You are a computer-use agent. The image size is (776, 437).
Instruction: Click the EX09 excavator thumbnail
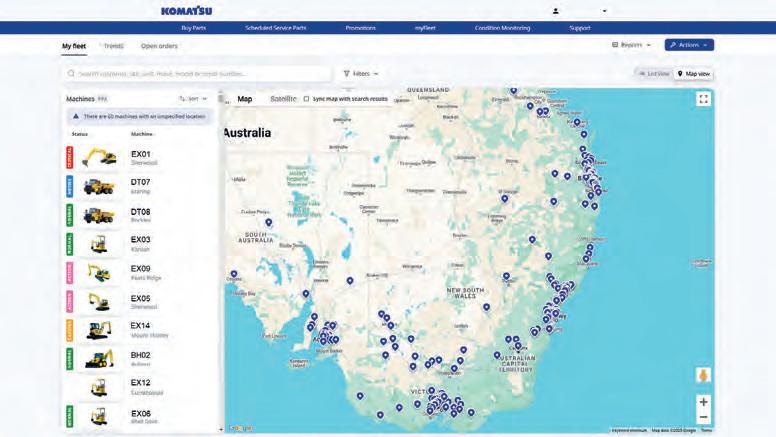point(98,273)
